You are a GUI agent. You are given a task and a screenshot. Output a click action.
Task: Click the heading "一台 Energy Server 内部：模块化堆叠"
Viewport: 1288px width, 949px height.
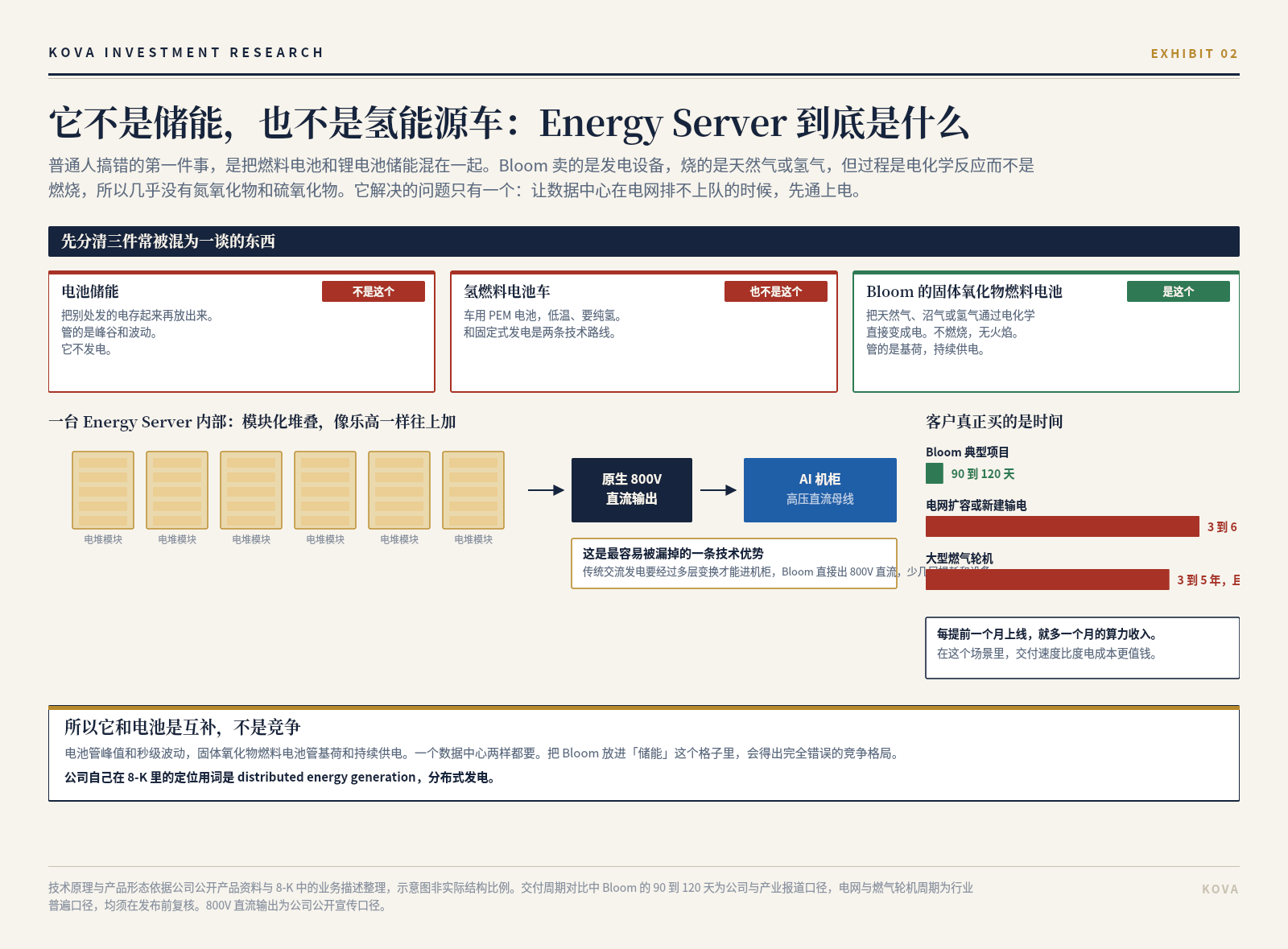coord(252,422)
